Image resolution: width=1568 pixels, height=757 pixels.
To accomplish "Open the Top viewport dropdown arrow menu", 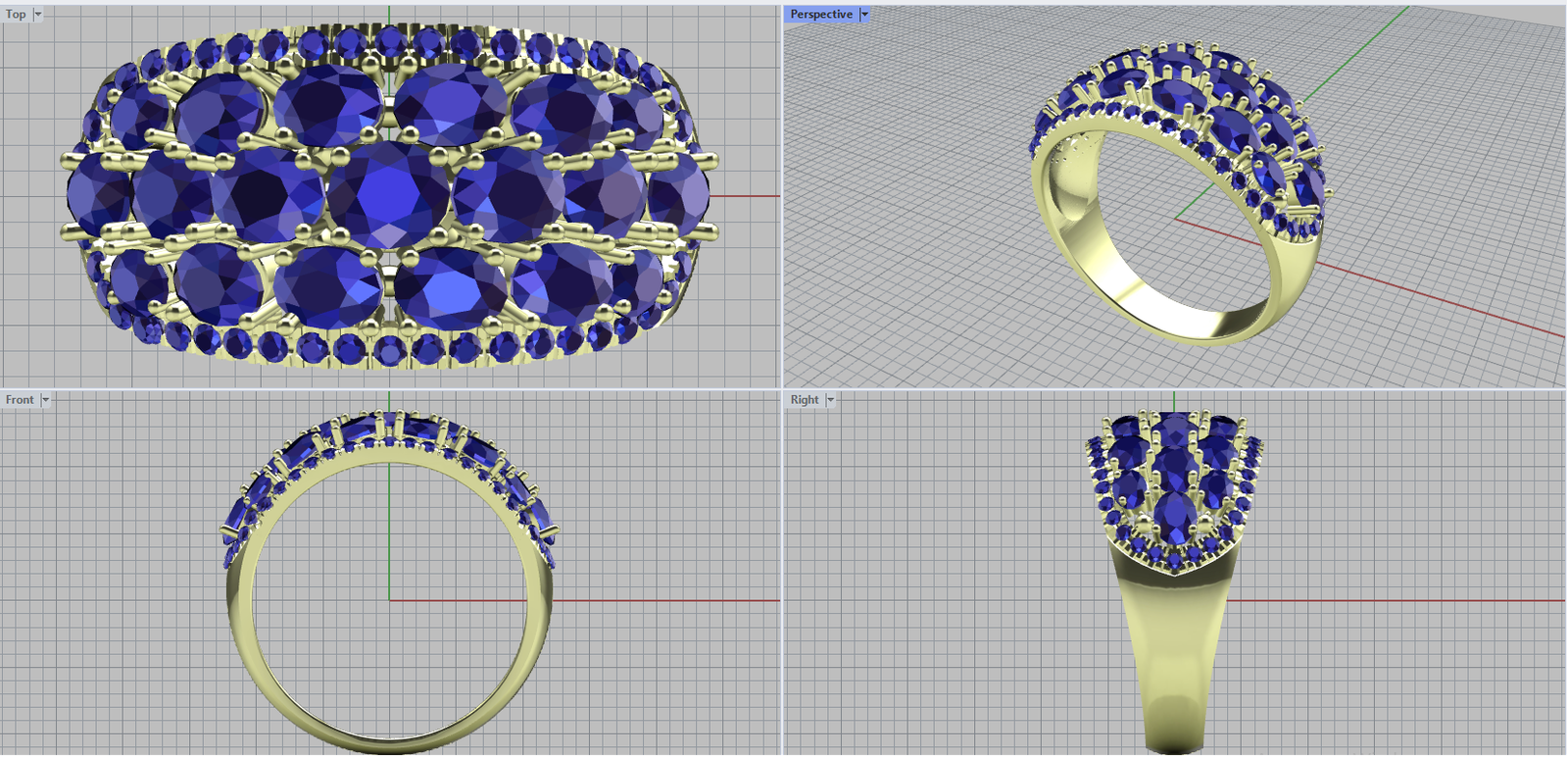I will click(38, 15).
